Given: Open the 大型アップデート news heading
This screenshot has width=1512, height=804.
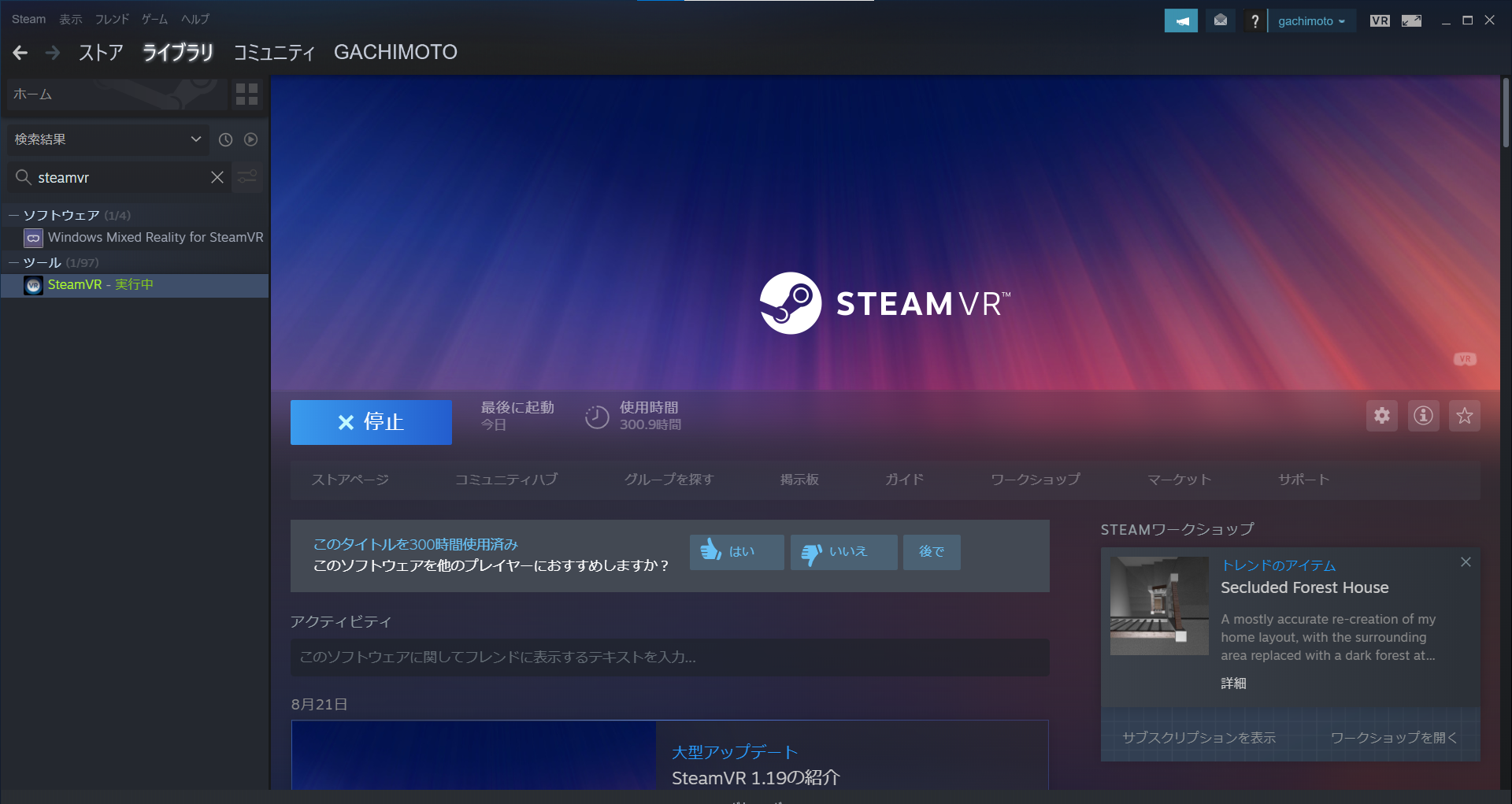Looking at the screenshot, I should [x=735, y=752].
